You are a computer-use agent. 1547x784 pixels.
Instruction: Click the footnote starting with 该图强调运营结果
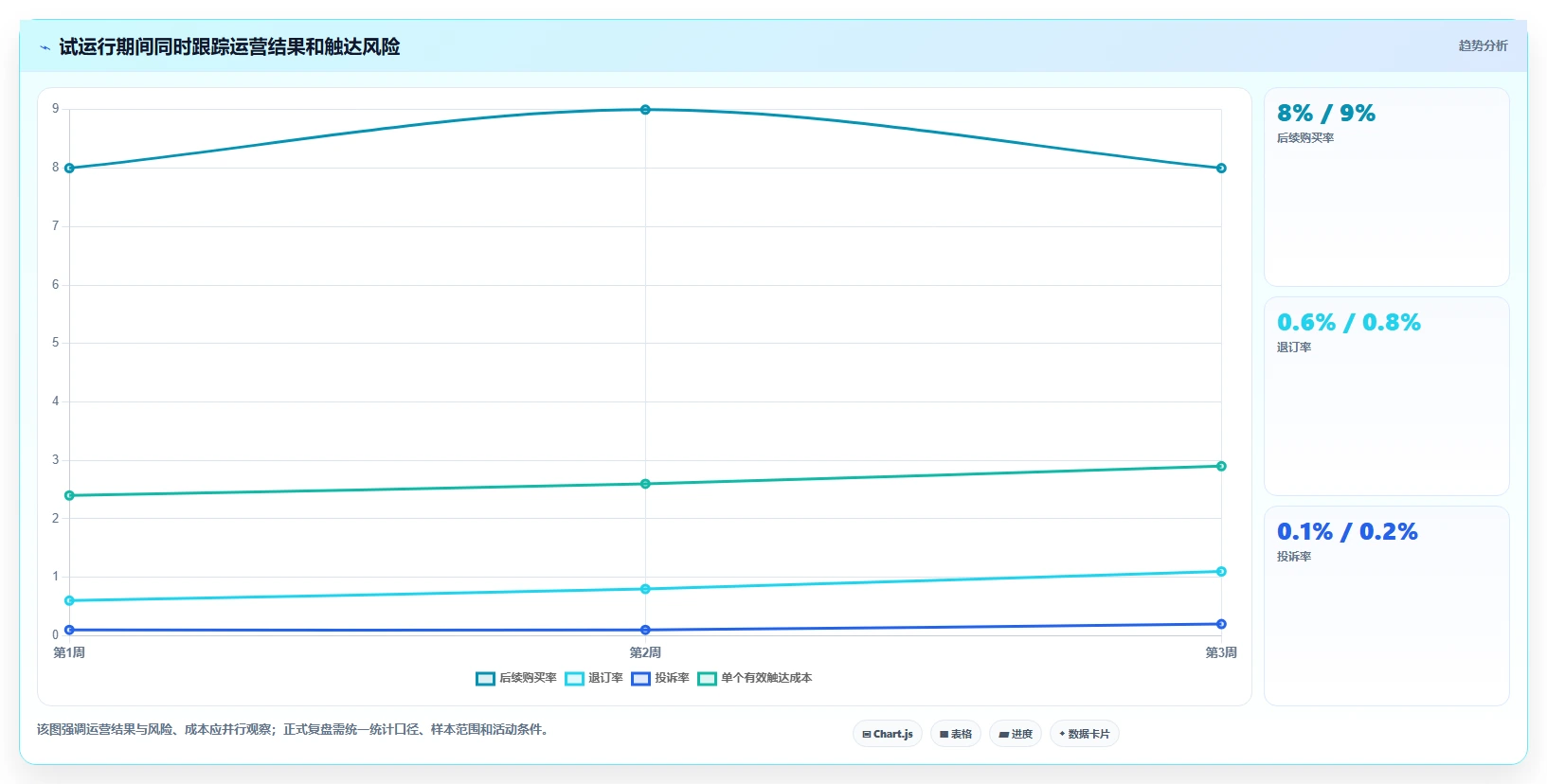click(x=296, y=729)
